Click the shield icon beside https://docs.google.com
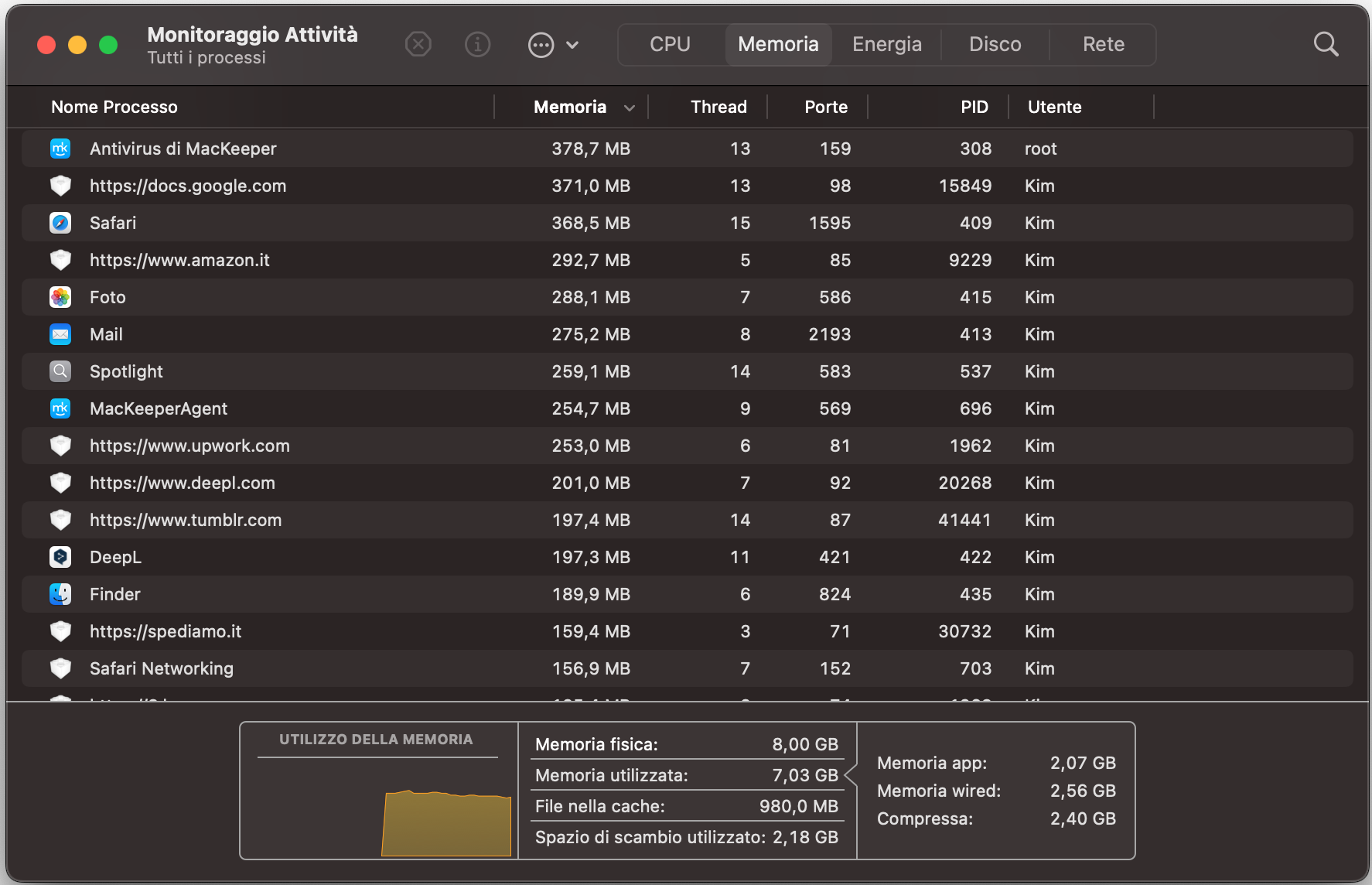Screen dimensions: 1372x885 [x=60, y=186]
